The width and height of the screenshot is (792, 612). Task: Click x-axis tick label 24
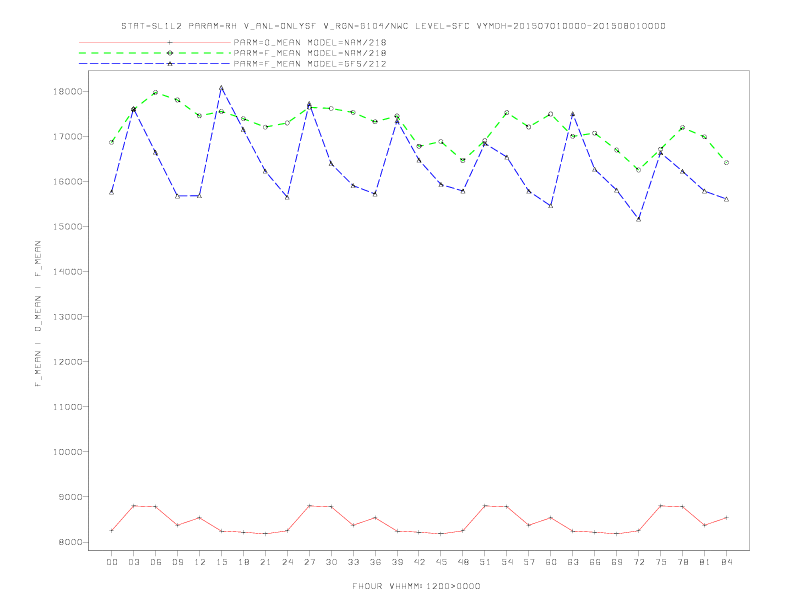click(x=287, y=562)
